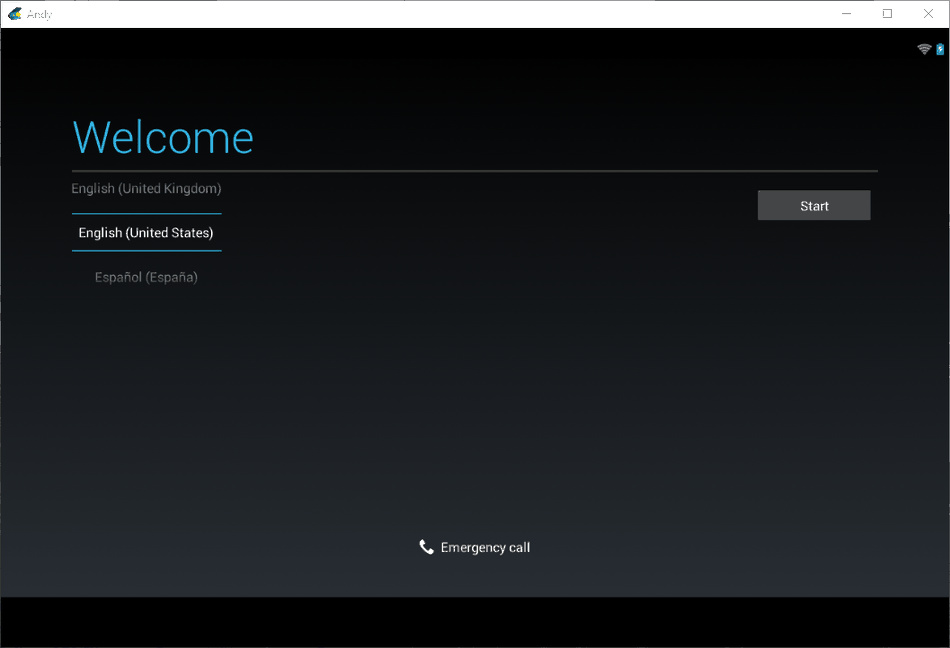Click the black navigation bar at the bottom
Screen dimensions: 950x648
coord(475,622)
